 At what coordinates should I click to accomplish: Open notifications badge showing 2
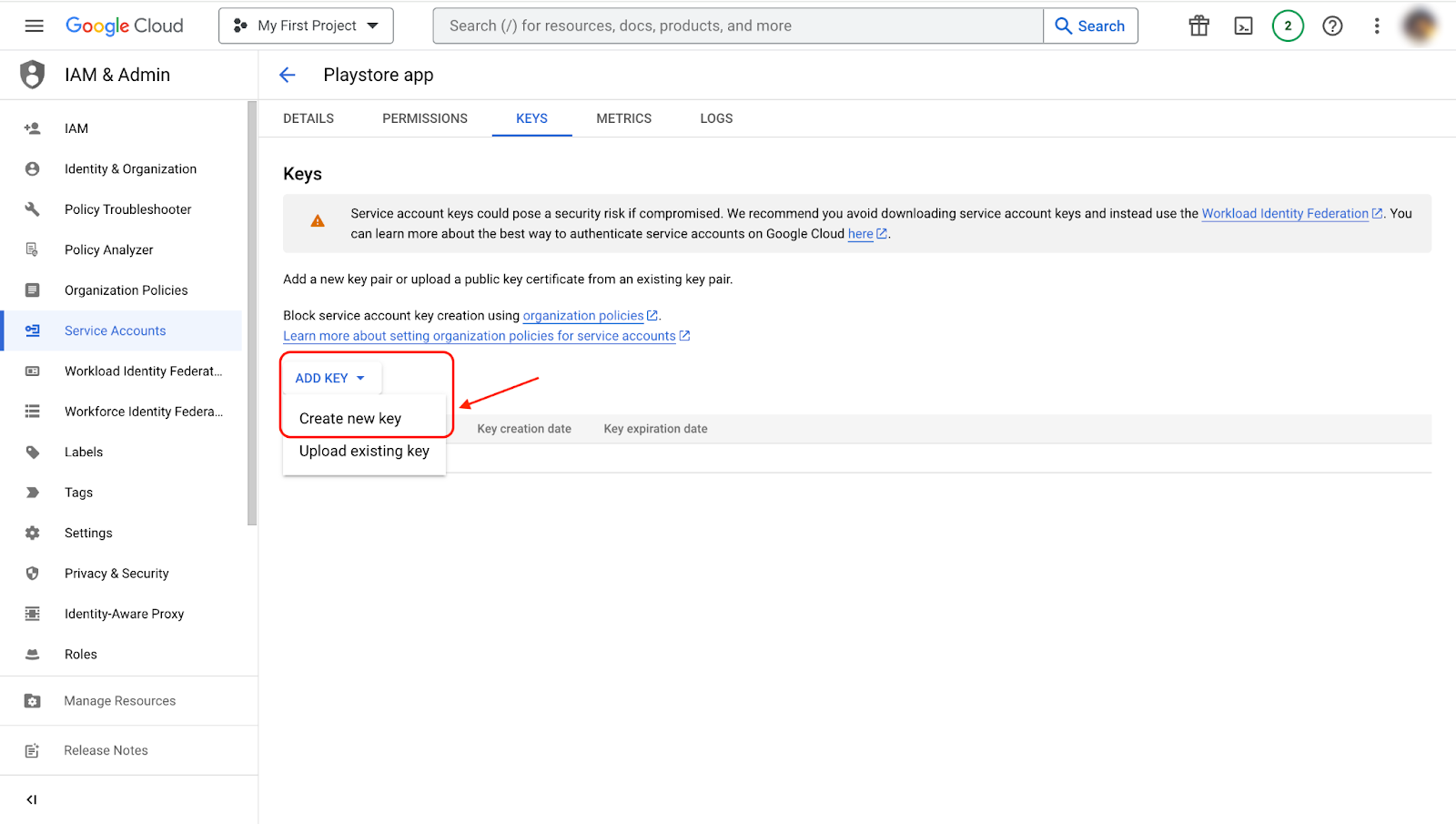pos(1288,25)
